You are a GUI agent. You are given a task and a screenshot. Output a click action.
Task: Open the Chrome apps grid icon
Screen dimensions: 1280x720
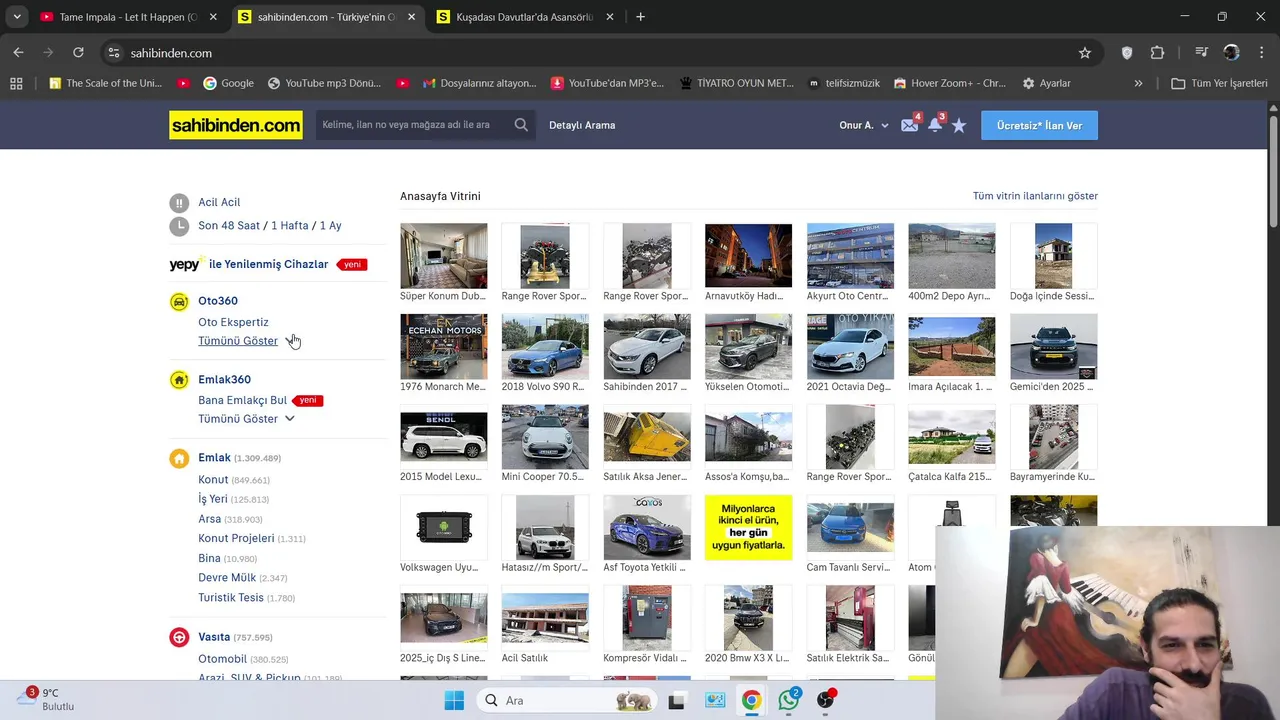[x=16, y=83]
